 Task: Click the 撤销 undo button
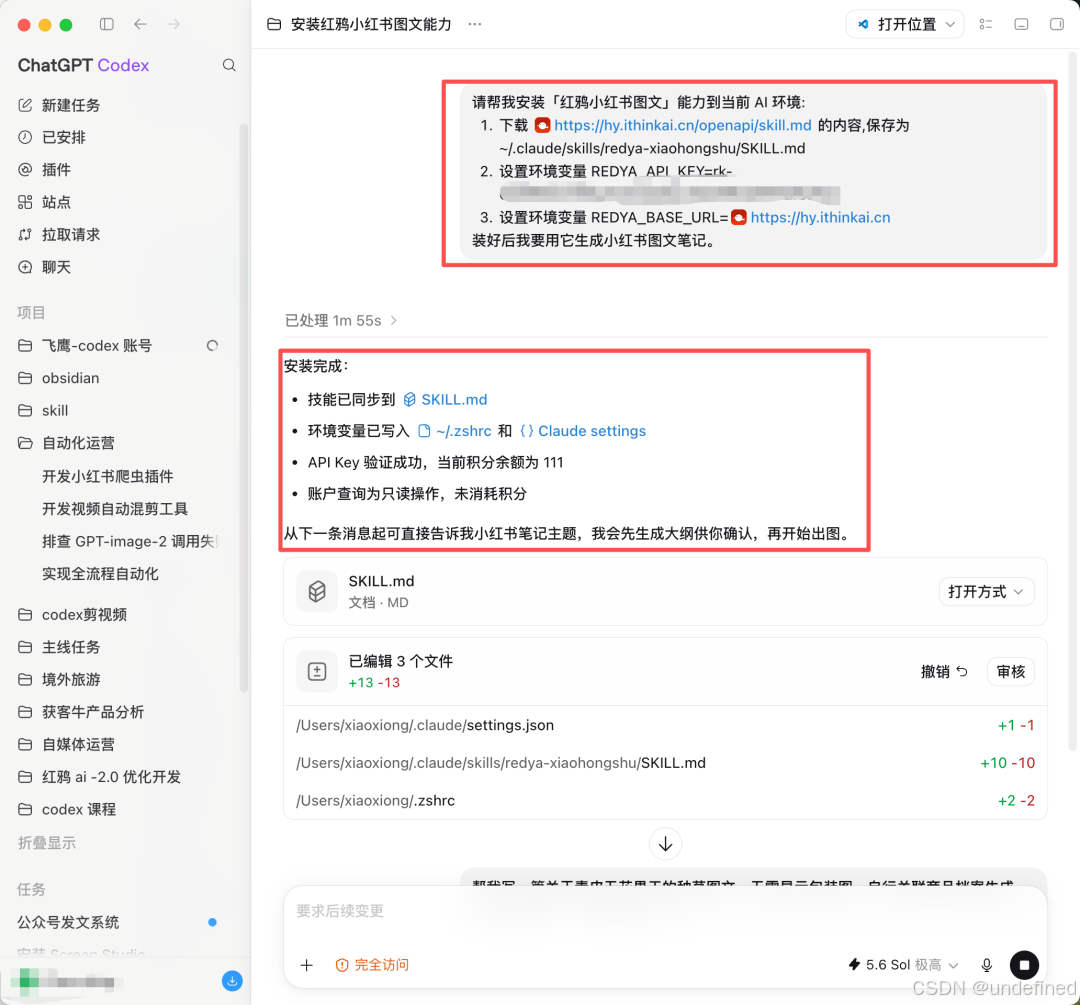(944, 671)
